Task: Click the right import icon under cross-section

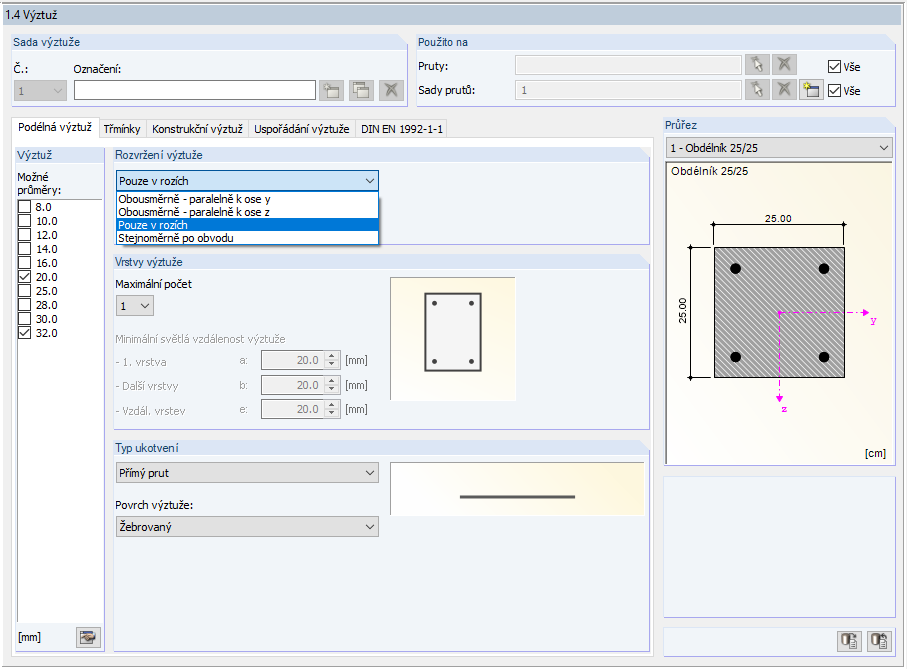Action: [879, 641]
